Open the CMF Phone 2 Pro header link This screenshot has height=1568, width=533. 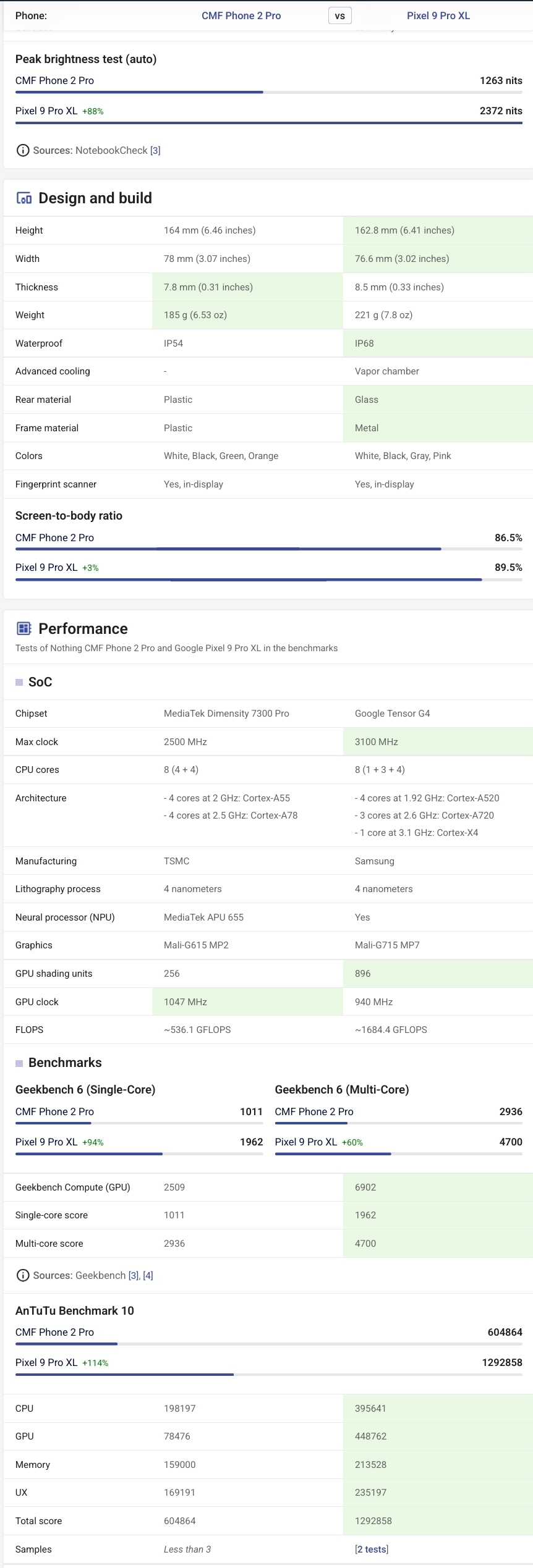point(241,15)
